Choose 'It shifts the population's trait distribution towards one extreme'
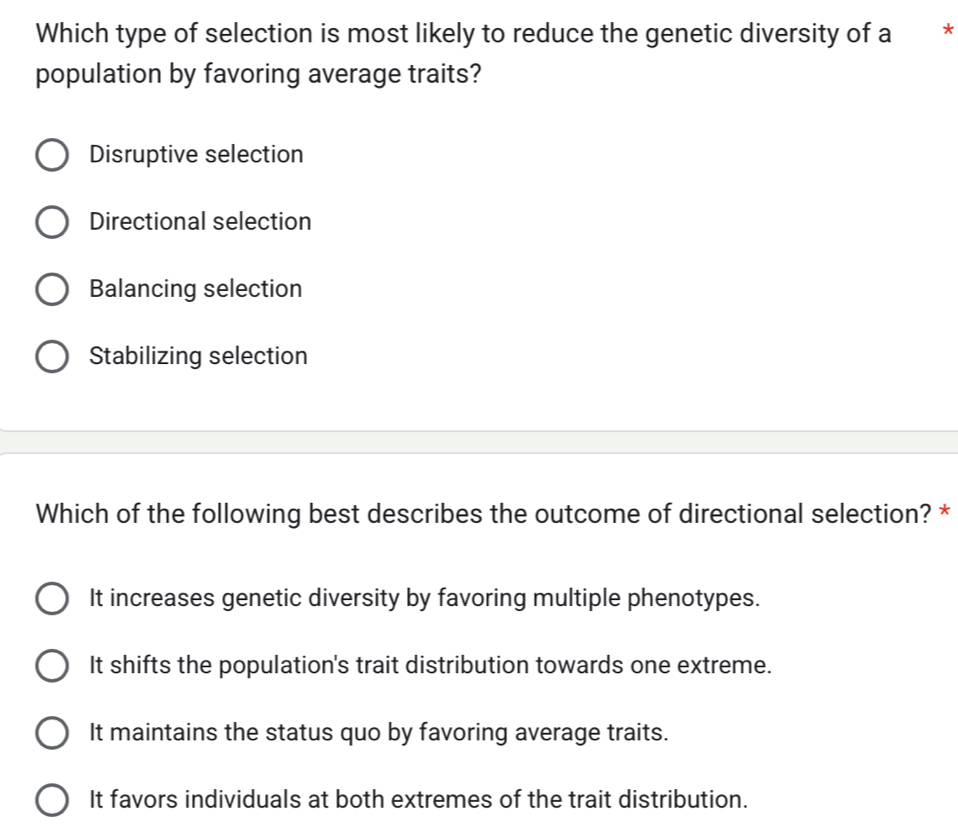Image resolution: width=958 pixels, height=832 pixels. point(52,665)
